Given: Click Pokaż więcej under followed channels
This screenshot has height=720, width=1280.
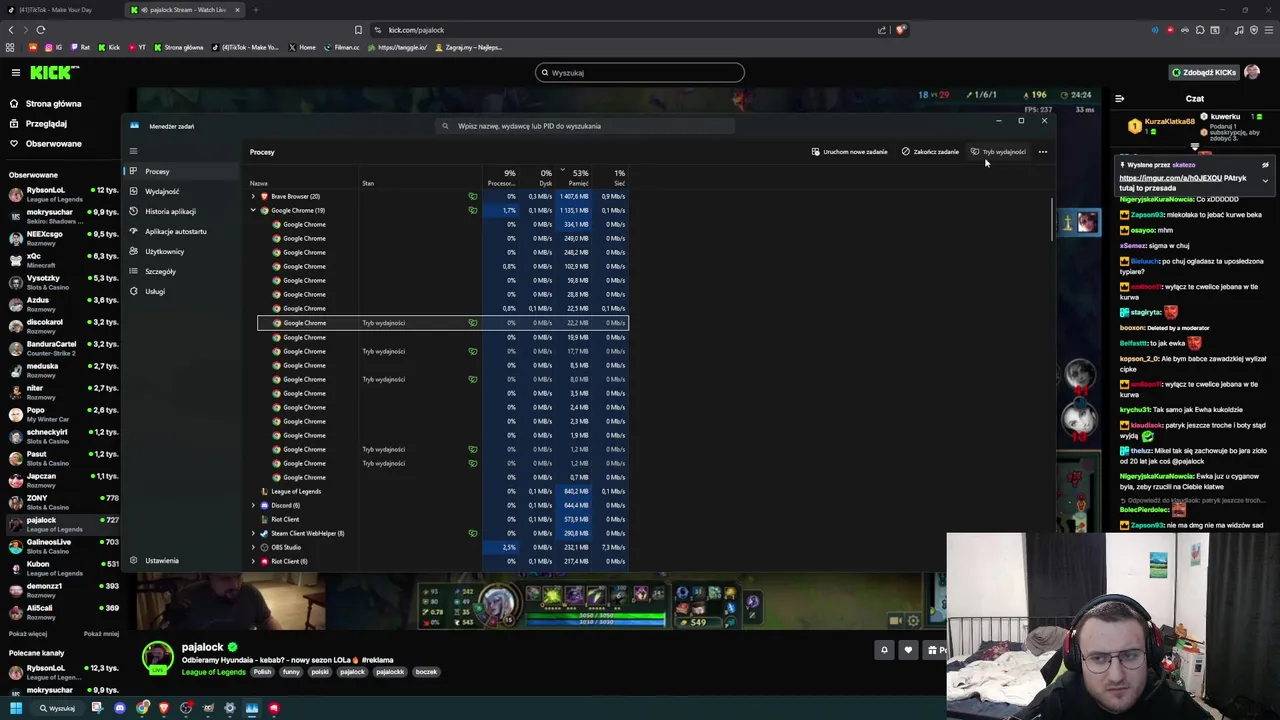Looking at the screenshot, I should point(28,634).
